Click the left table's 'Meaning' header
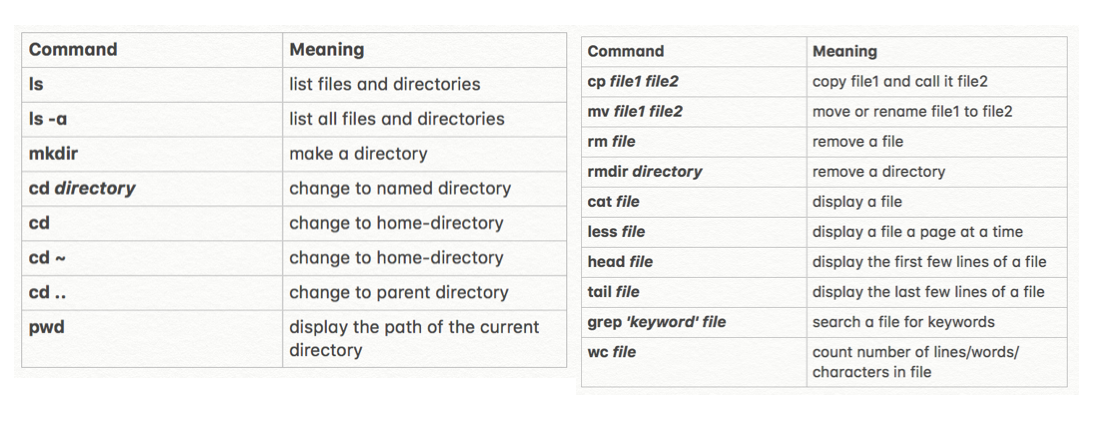This screenshot has width=1100, height=436. point(326,50)
